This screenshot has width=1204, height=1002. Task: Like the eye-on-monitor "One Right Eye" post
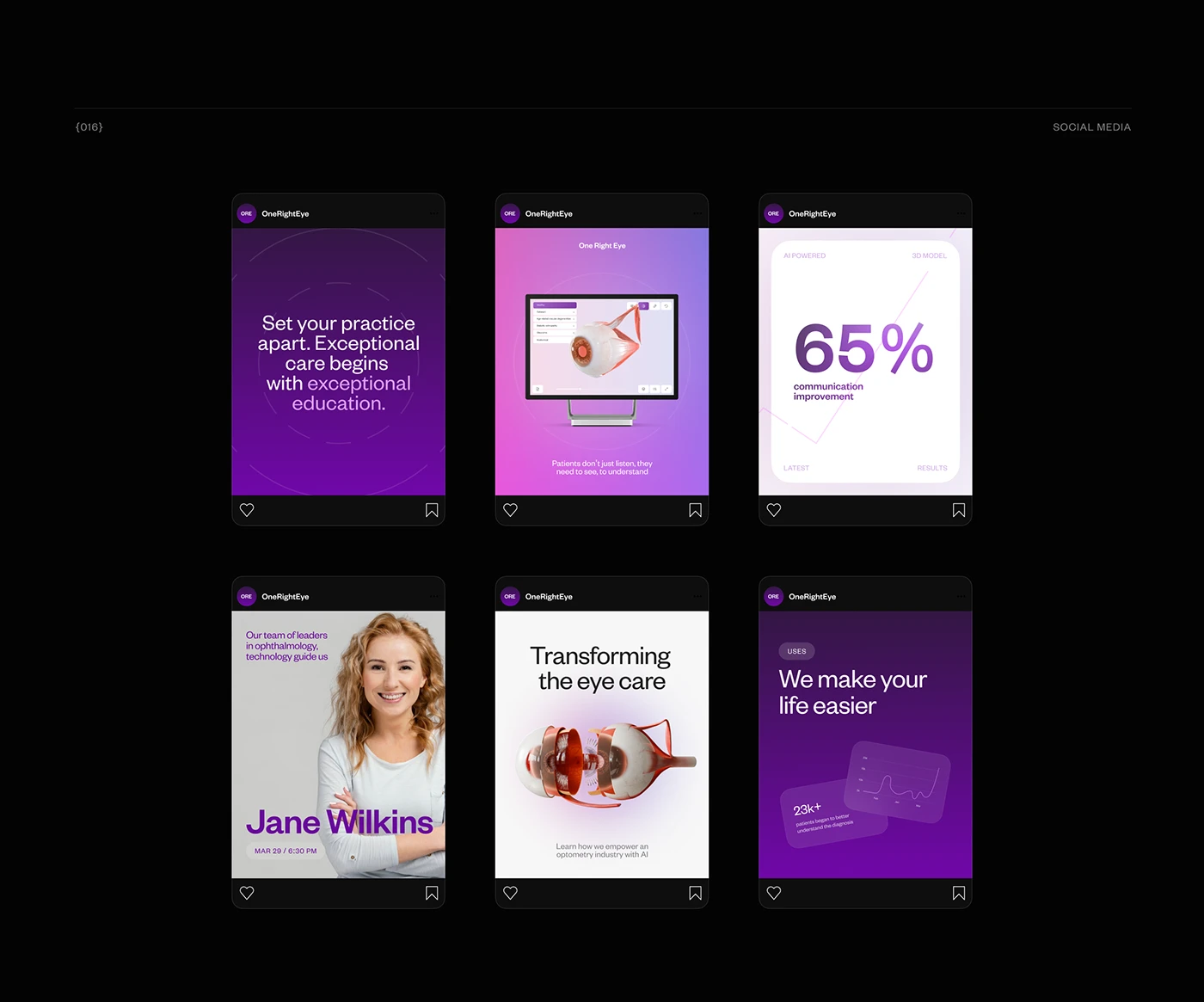510,510
